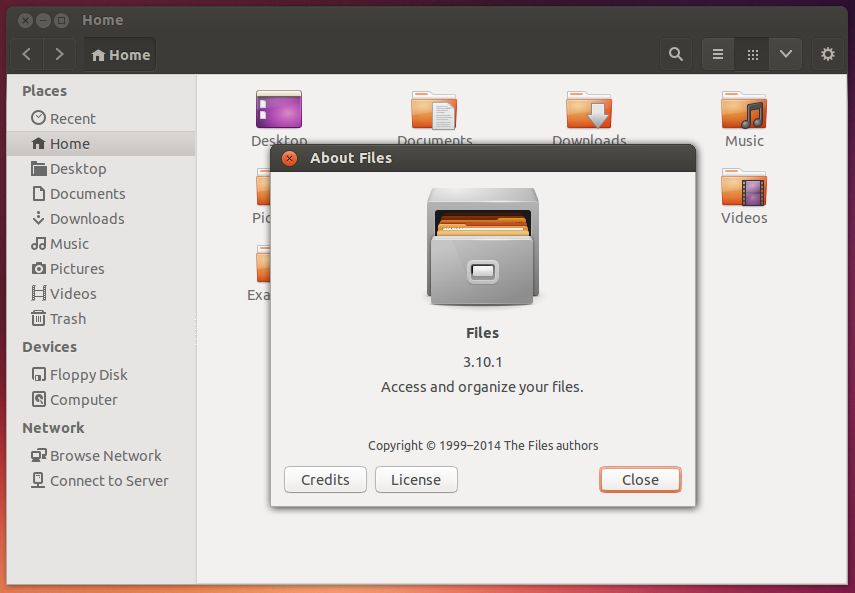The height and width of the screenshot is (593, 855).
Task: Select Browse Network in the sidebar
Action: coord(101,456)
